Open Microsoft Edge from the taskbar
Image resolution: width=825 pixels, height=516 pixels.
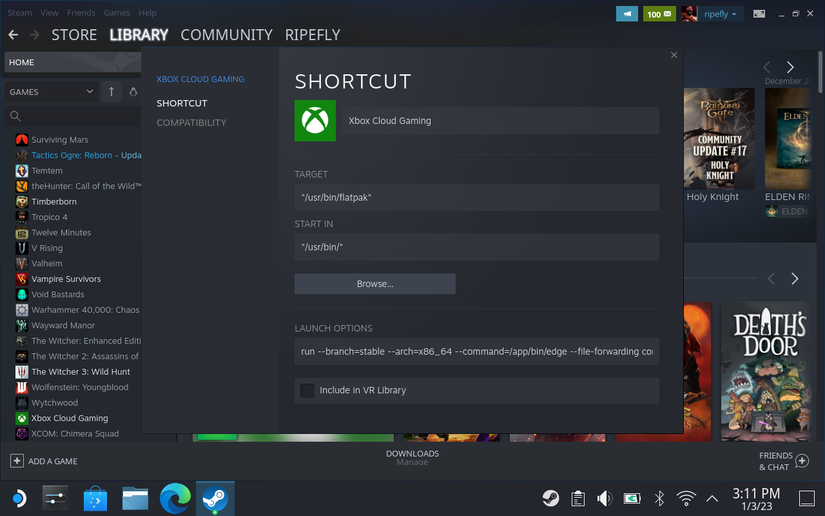click(x=175, y=497)
